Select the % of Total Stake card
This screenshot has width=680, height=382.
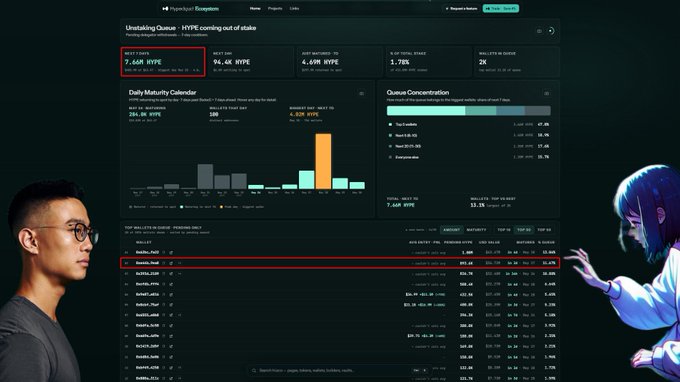[428, 62]
